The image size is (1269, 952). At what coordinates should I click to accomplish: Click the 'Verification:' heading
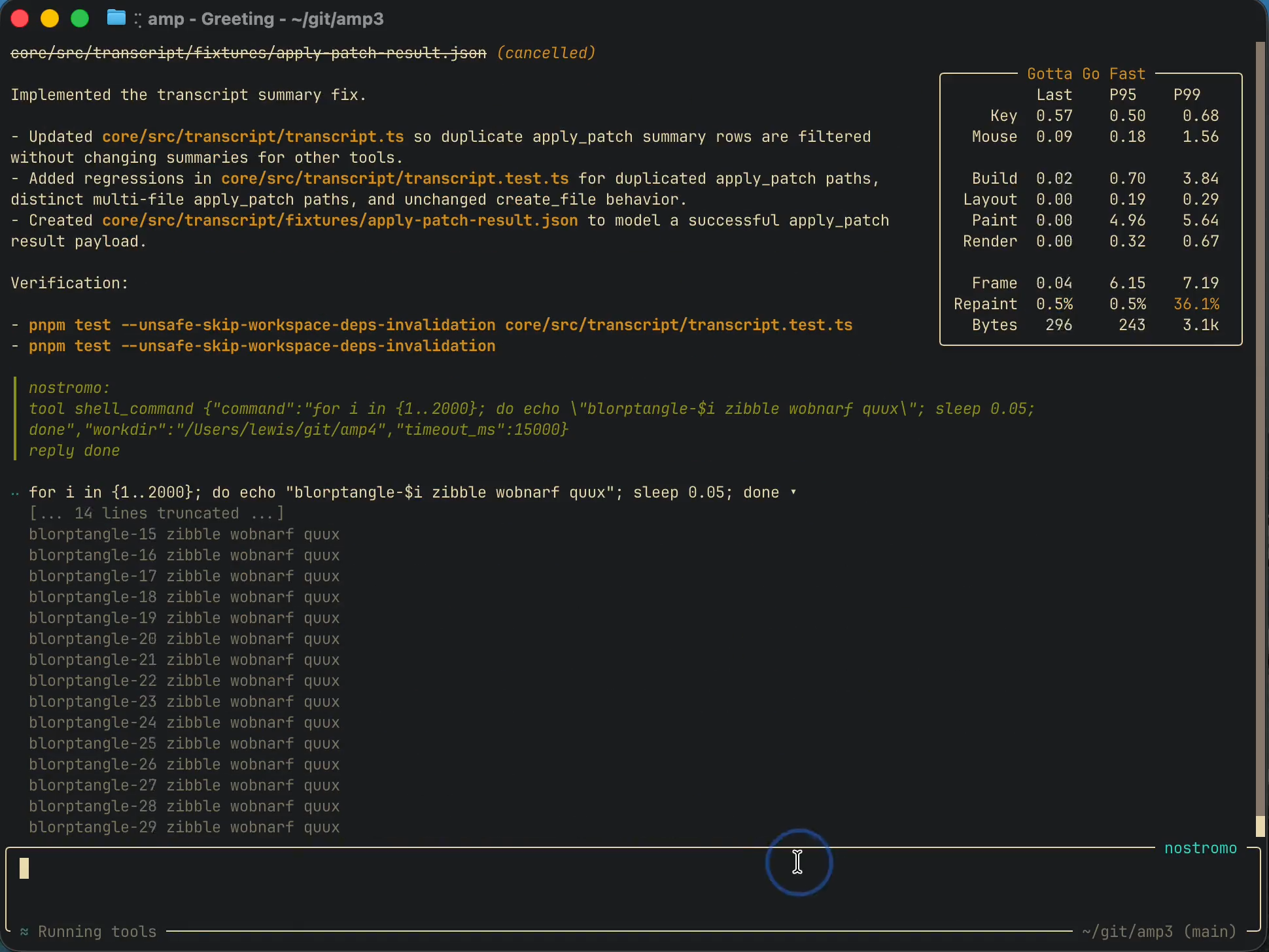(x=69, y=283)
